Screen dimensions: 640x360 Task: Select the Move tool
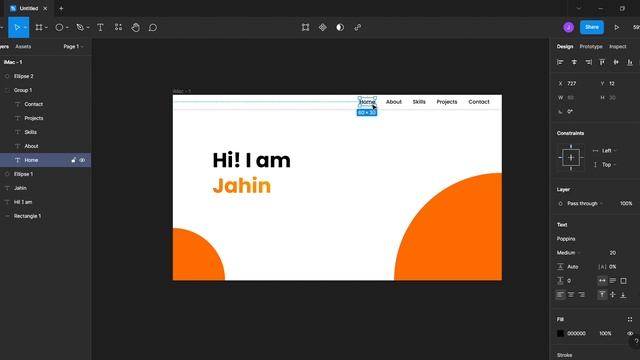coord(17,27)
